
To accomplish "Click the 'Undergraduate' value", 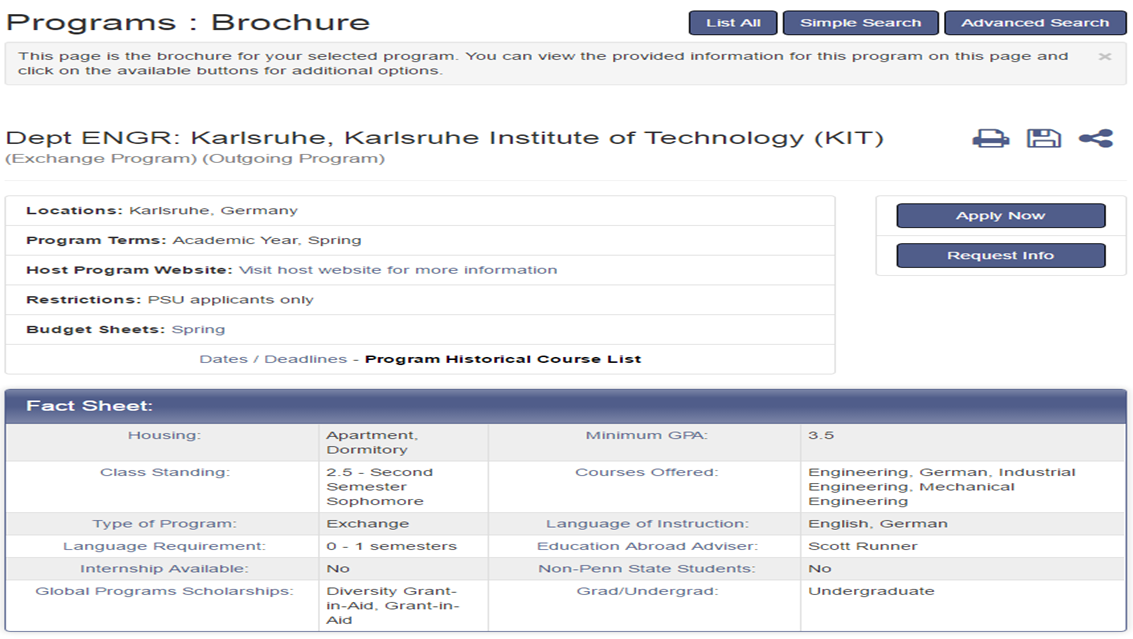I will (x=871, y=591).
